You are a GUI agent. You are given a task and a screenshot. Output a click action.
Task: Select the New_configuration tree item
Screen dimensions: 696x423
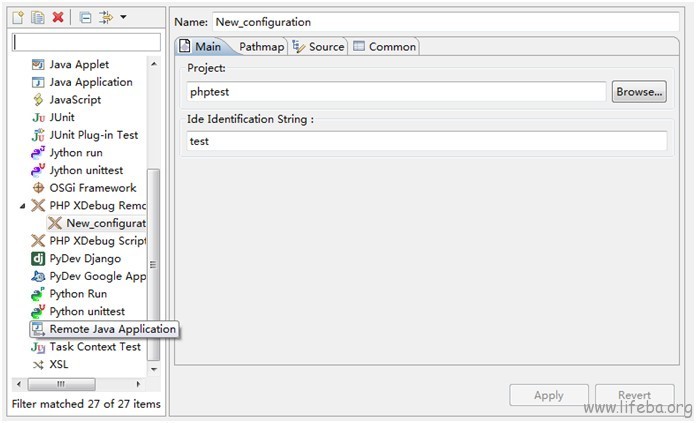click(x=105, y=223)
